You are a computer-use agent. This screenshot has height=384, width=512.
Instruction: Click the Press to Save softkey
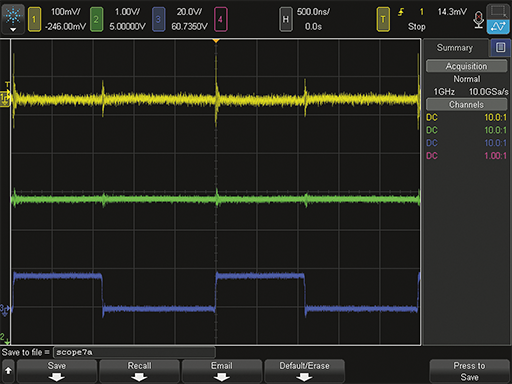469,371
